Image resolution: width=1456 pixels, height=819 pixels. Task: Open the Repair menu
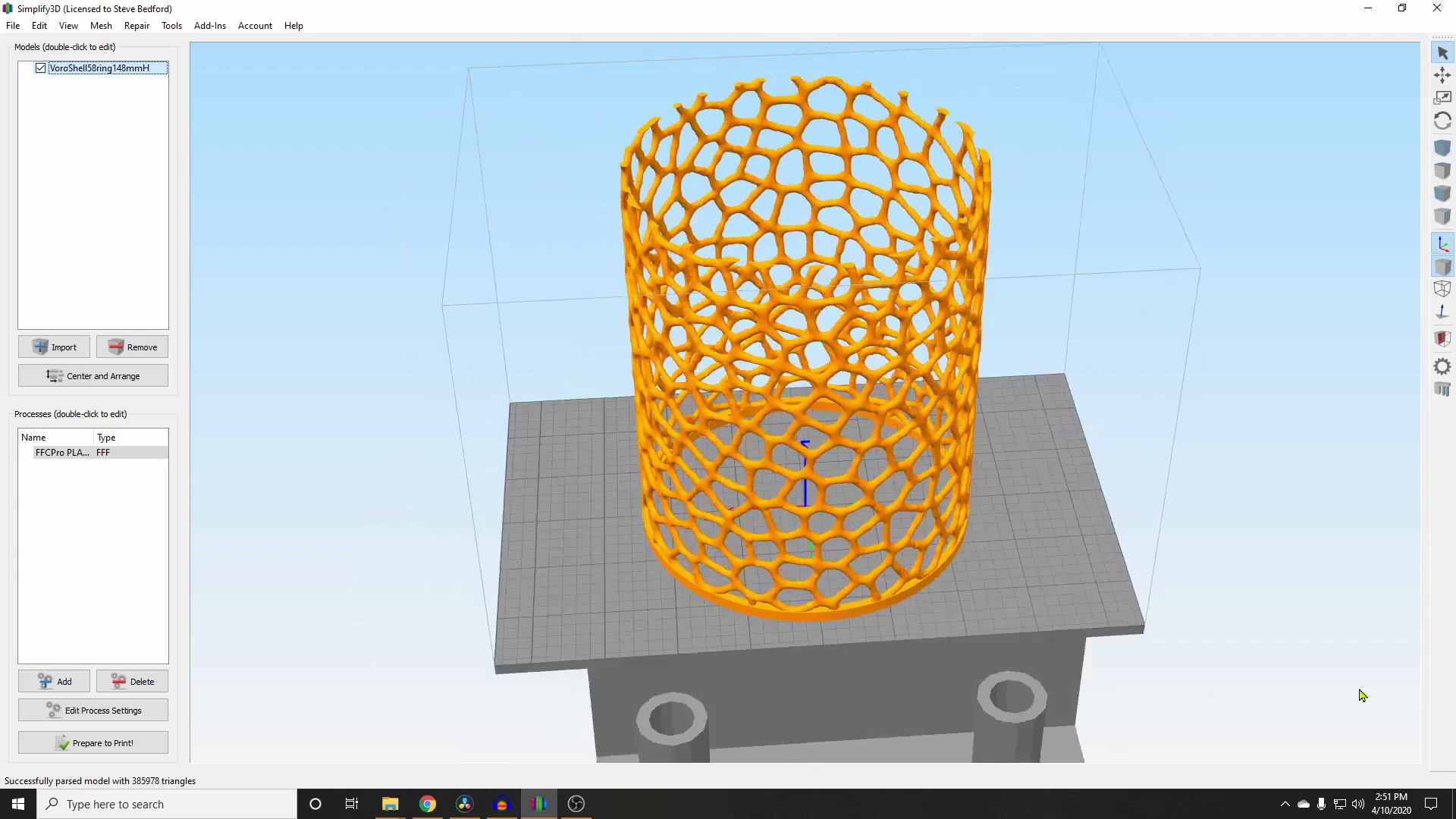click(x=136, y=26)
